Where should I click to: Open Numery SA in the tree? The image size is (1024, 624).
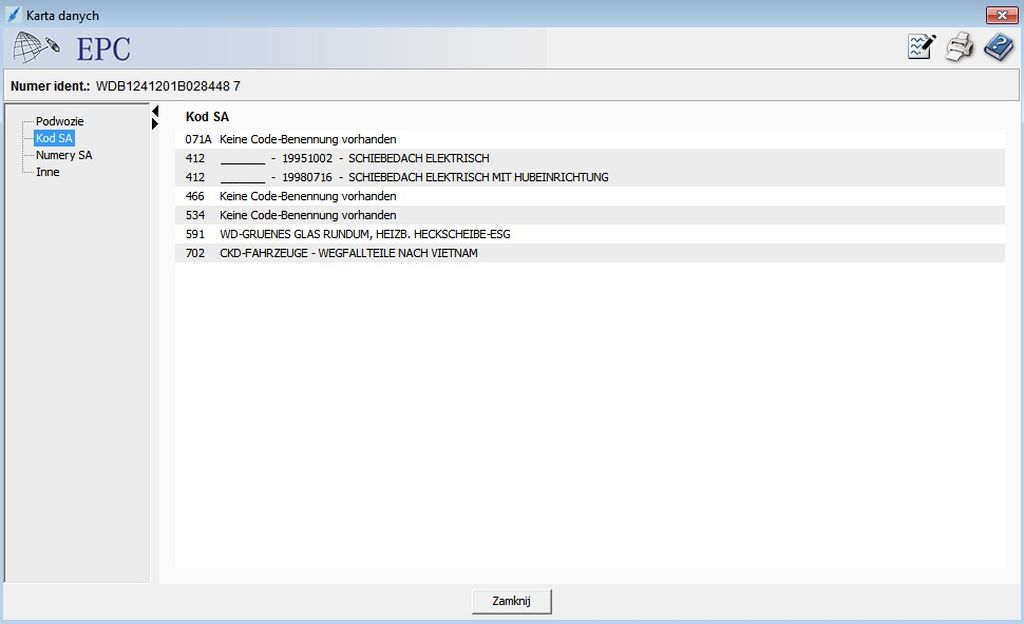click(64, 155)
